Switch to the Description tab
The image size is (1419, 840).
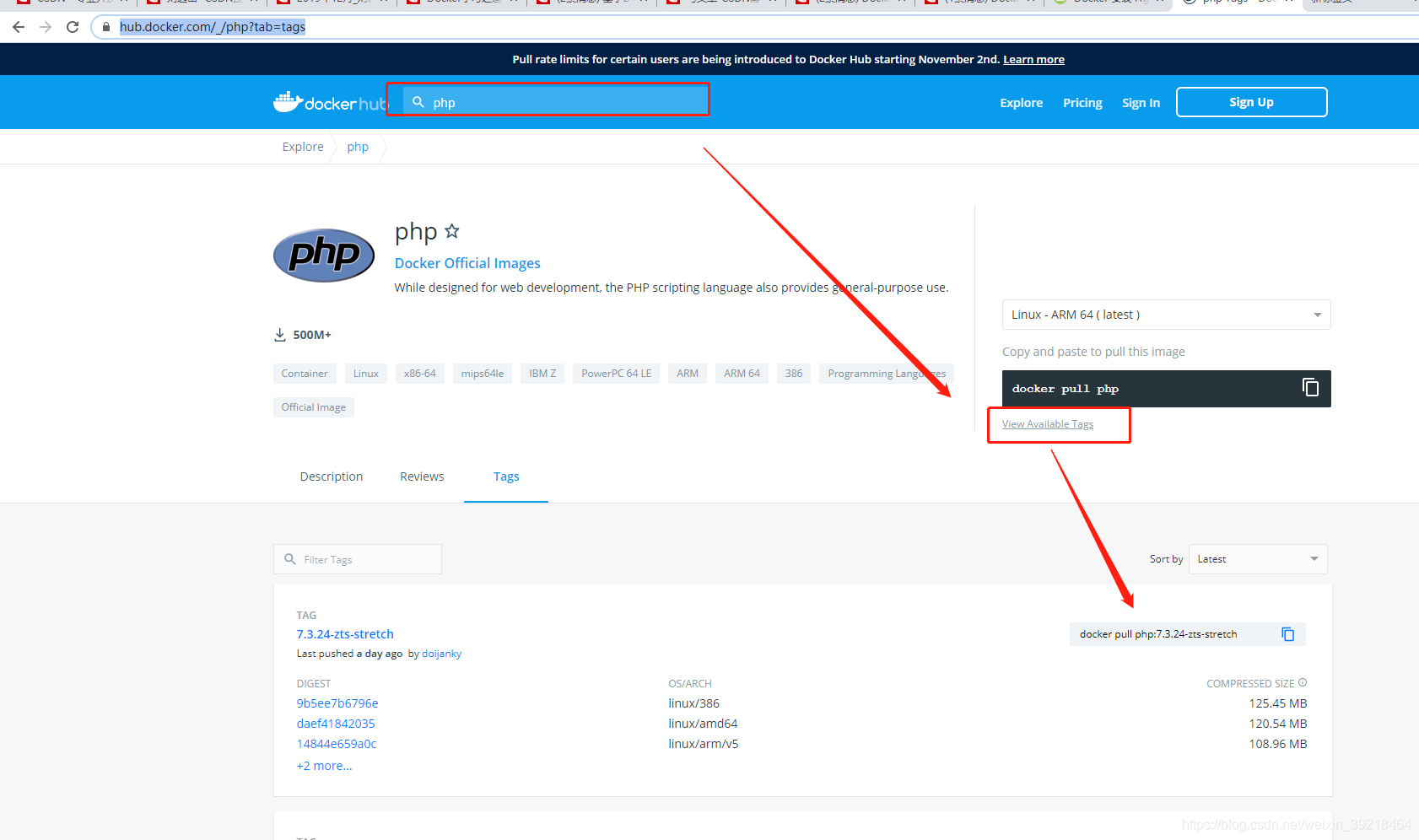pos(331,477)
